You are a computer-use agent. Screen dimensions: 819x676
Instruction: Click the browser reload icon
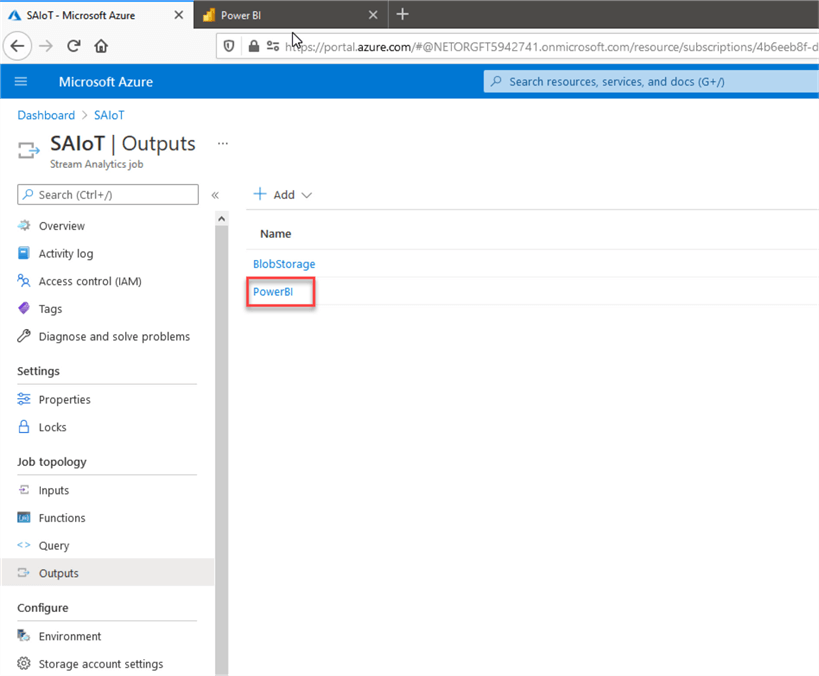tap(73, 46)
